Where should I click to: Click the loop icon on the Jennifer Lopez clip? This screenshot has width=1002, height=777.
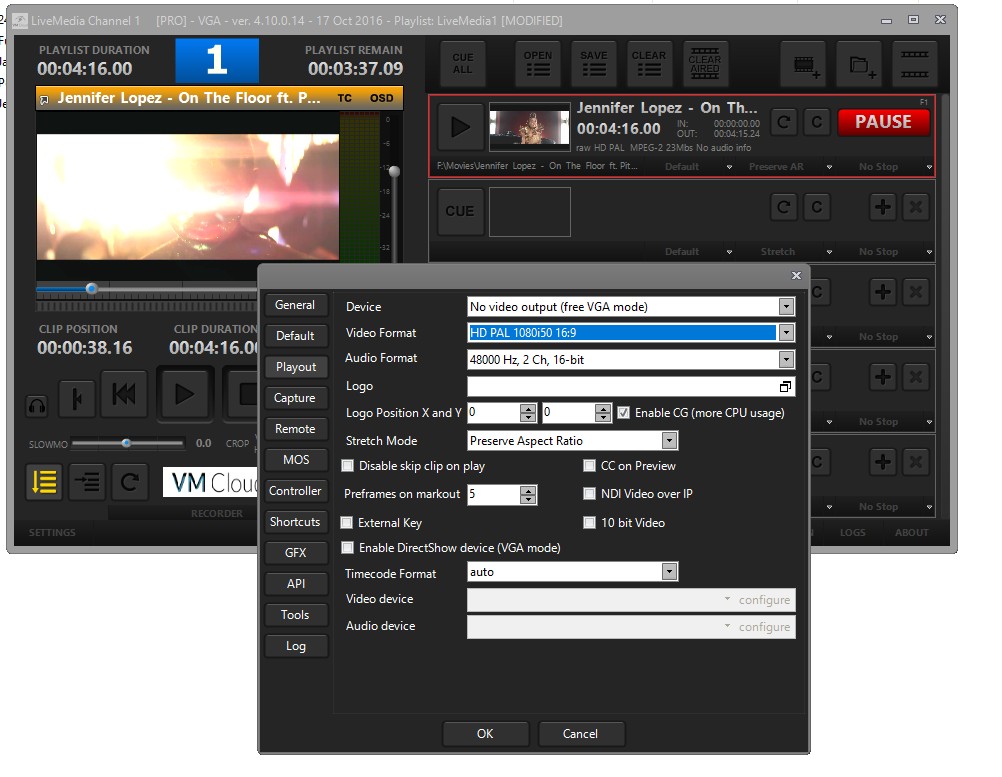click(785, 122)
